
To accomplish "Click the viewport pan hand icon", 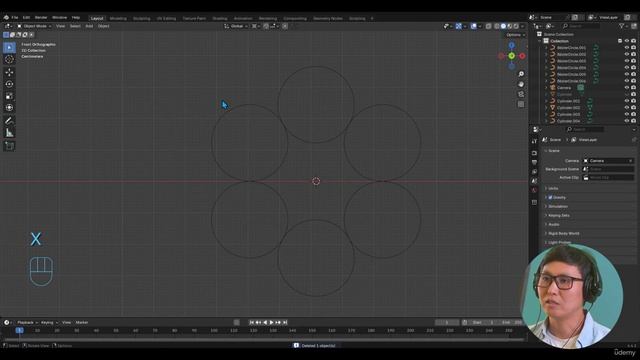I will [521, 84].
